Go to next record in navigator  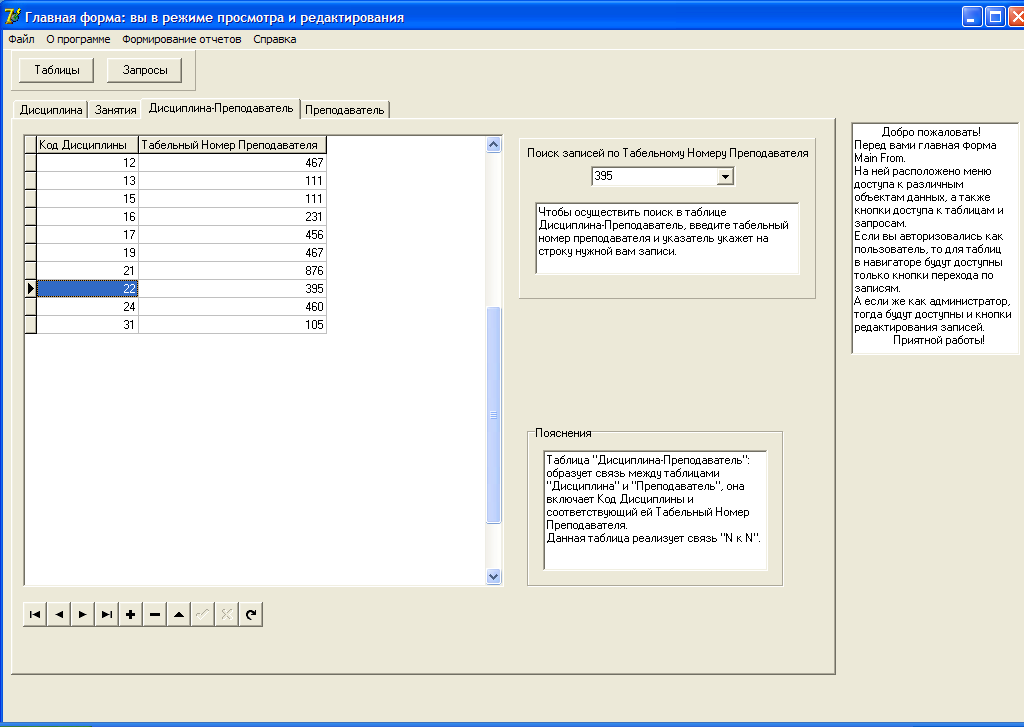pos(83,614)
